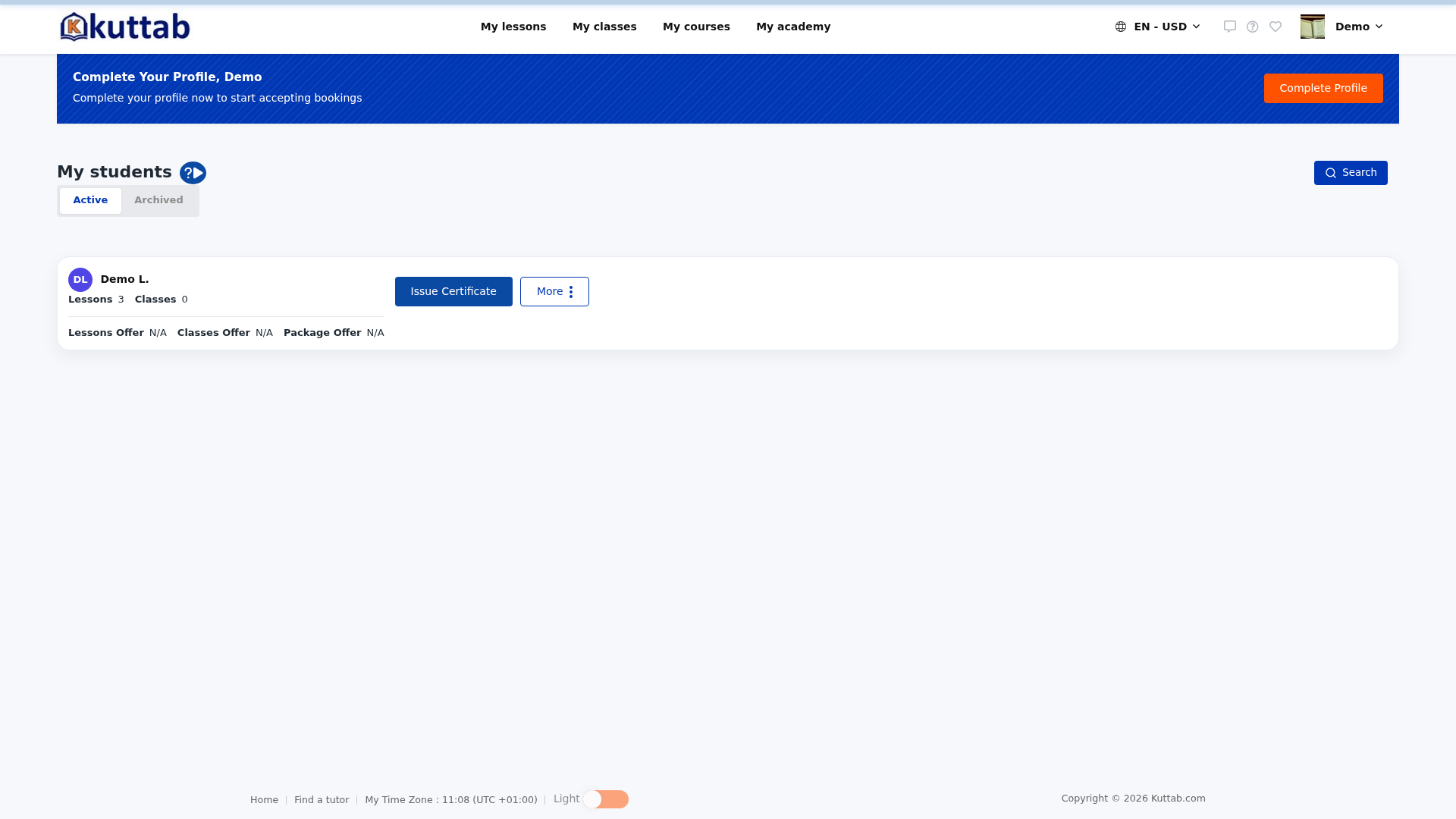Viewport: 1456px width, 819px height.
Task: Expand the Demo account menu
Action: (1359, 27)
